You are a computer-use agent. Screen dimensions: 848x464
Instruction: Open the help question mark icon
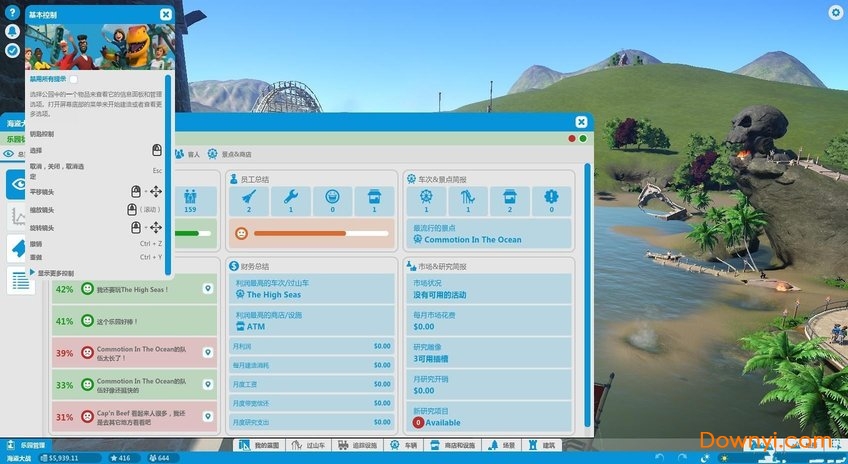[x=12, y=12]
